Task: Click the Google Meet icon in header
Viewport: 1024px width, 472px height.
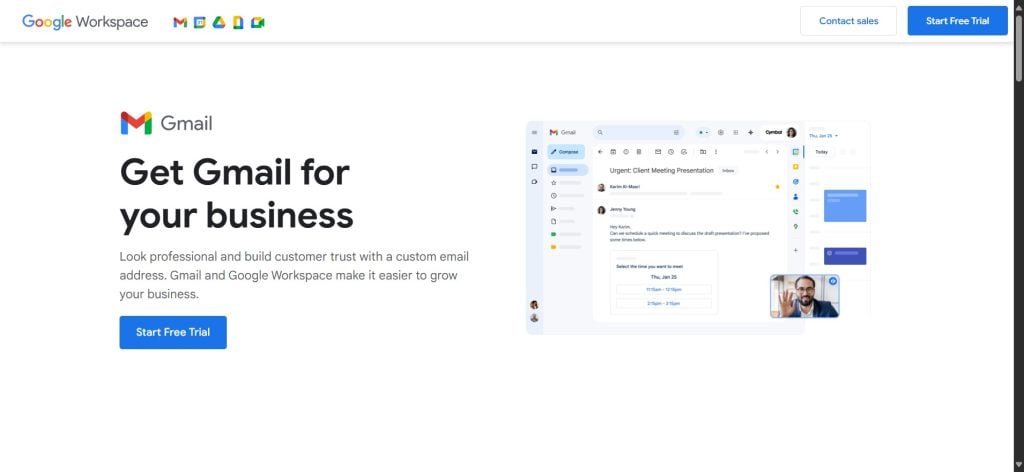Action: [258, 22]
